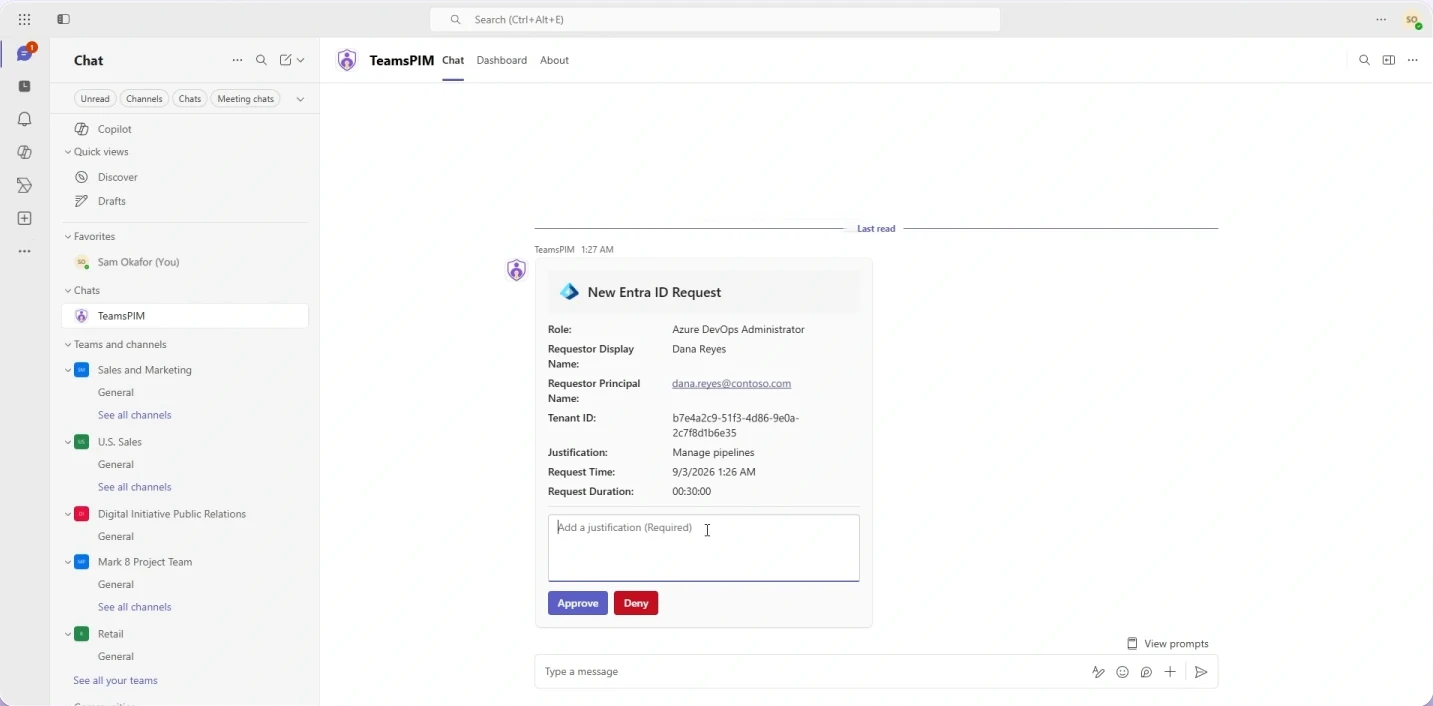Open the dana.reyes@contoso.com link
The height and width of the screenshot is (706, 1433).
[732, 383]
